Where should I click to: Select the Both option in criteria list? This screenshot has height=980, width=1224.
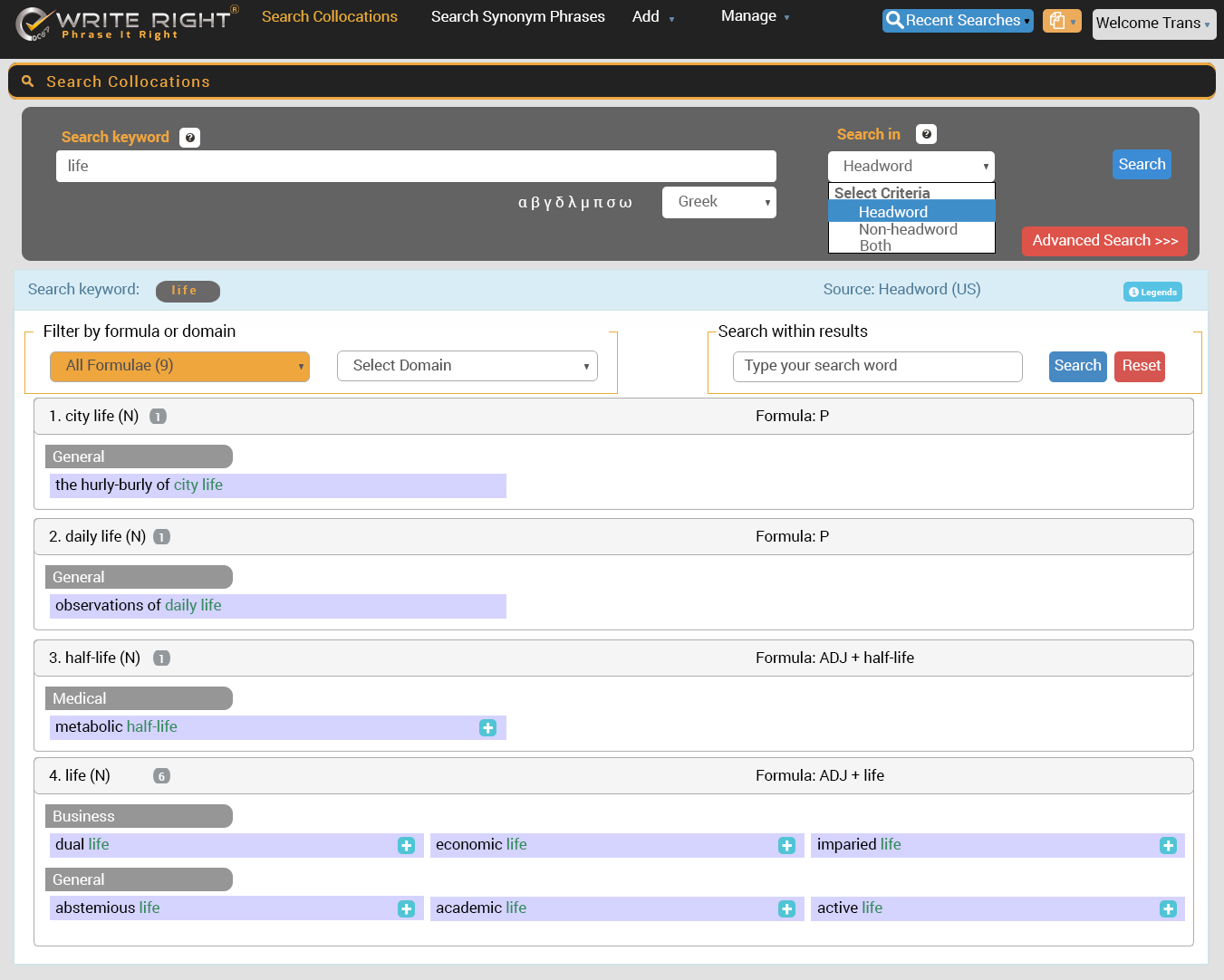(x=875, y=245)
